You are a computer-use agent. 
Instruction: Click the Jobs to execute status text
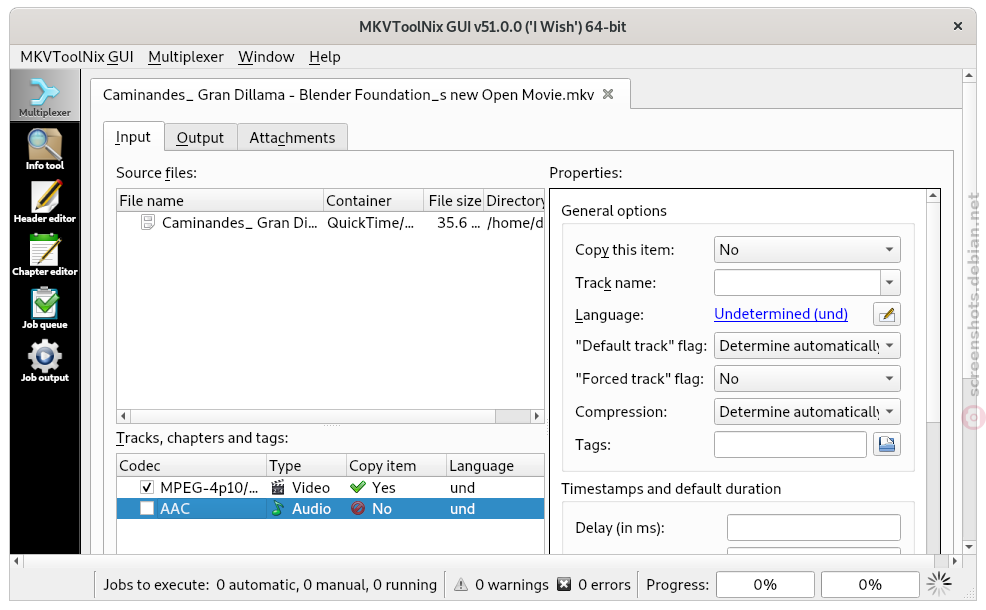point(270,585)
